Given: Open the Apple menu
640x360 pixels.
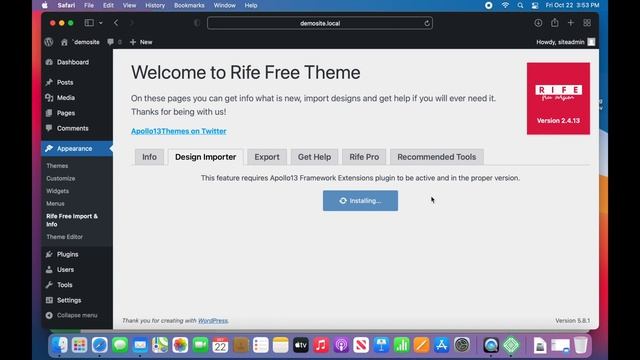Looking at the screenshot, I should click(x=44, y=5).
